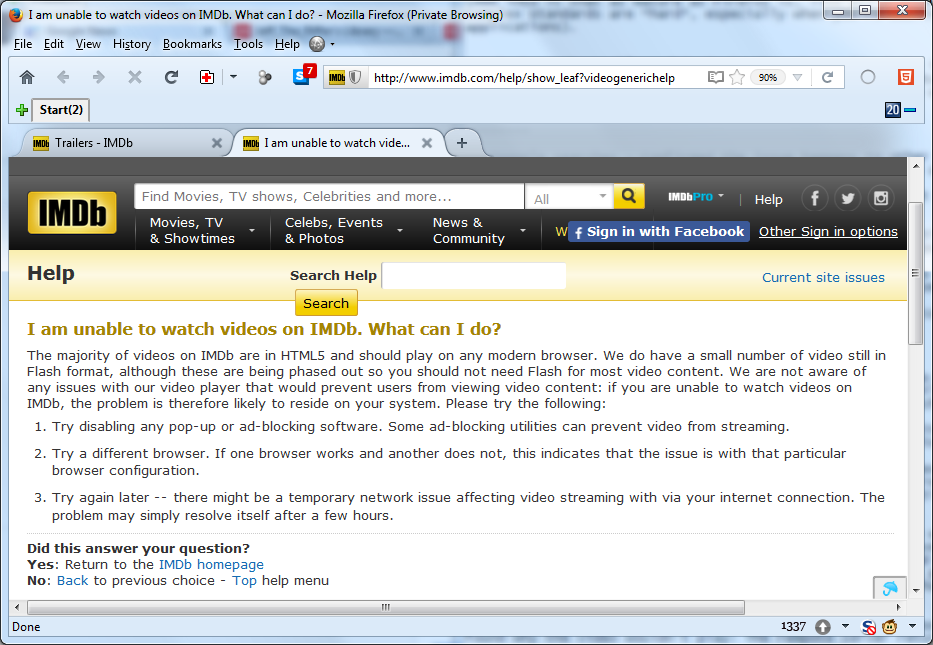The width and height of the screenshot is (933, 645).
Task: Open the All search category dropdown
Action: [x=569, y=198]
